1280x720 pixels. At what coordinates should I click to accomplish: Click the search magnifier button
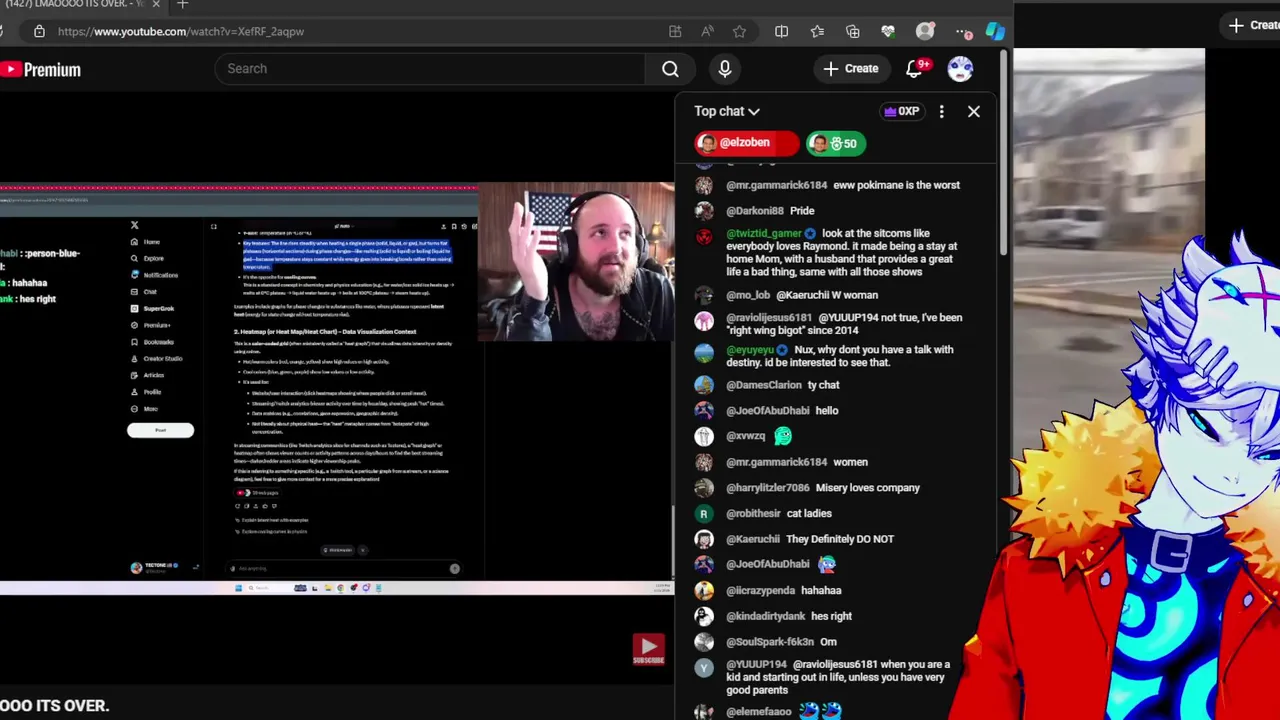click(670, 69)
